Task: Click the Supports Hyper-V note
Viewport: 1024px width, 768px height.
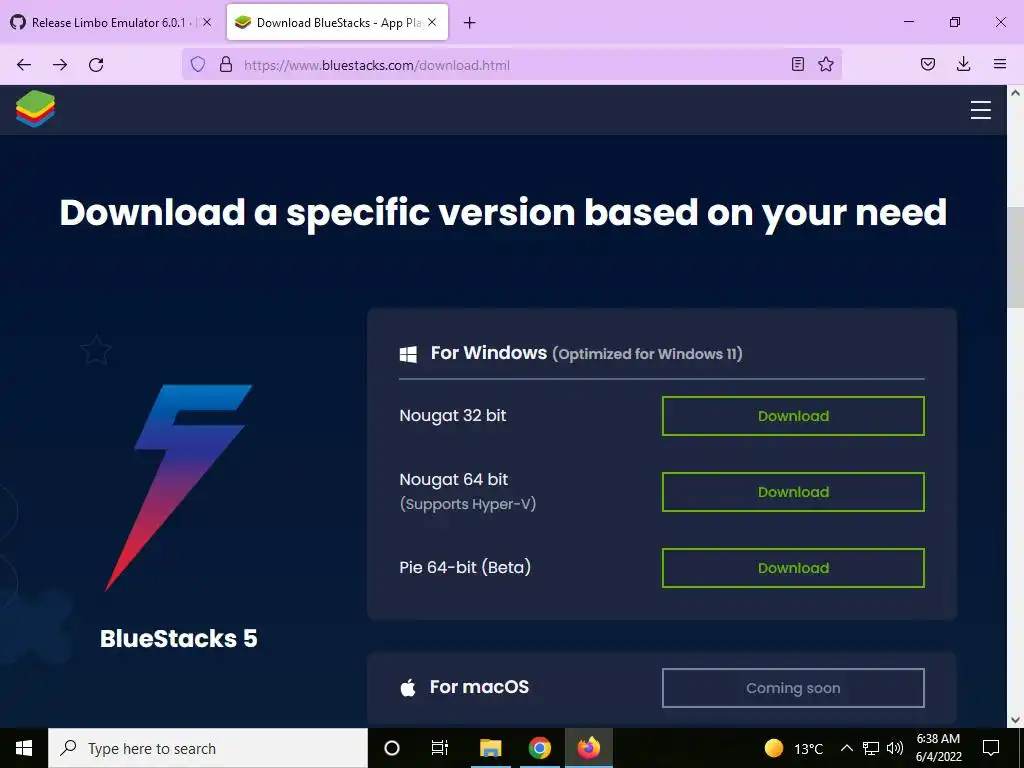Action: coord(468,504)
